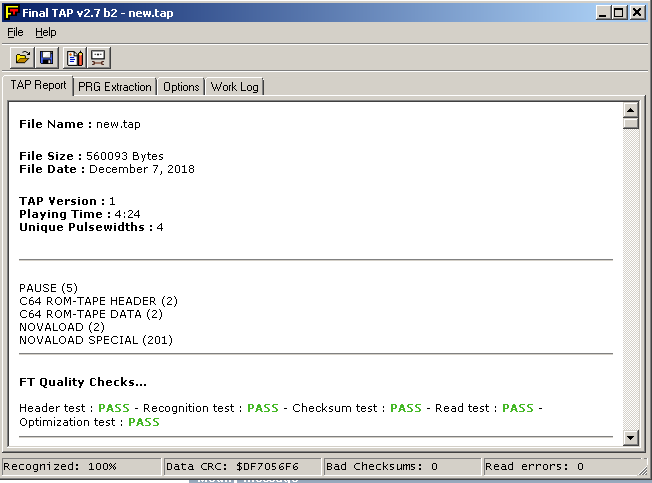Click the Save floppy disk toolbar icon
The height and width of the screenshot is (483, 652).
pos(47,57)
